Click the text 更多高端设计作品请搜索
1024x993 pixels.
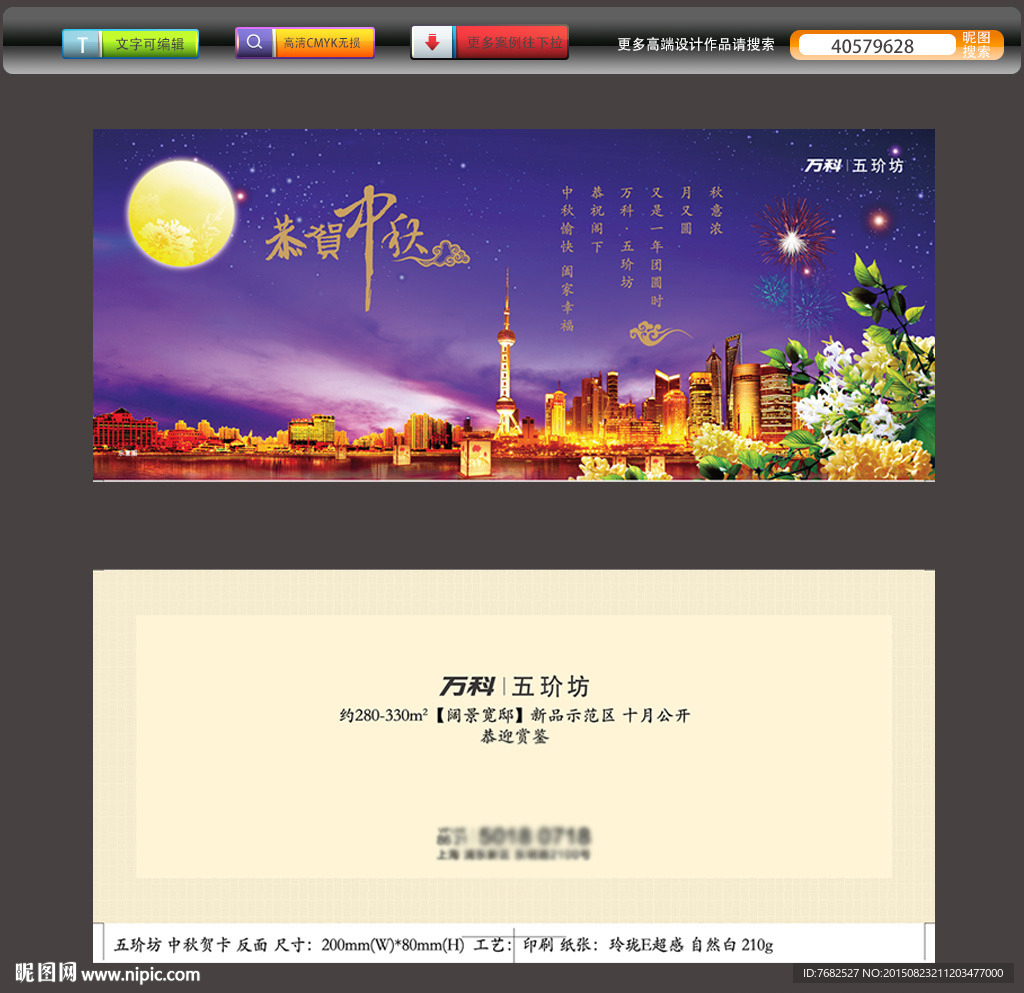coord(696,44)
